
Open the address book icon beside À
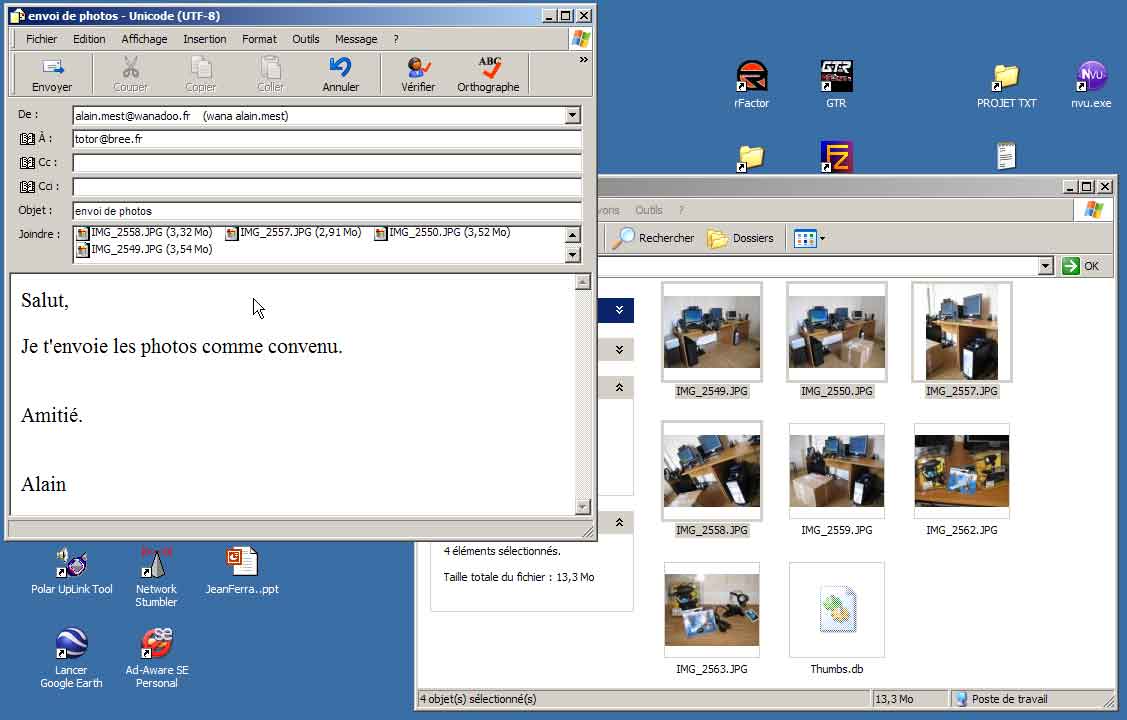pos(27,139)
